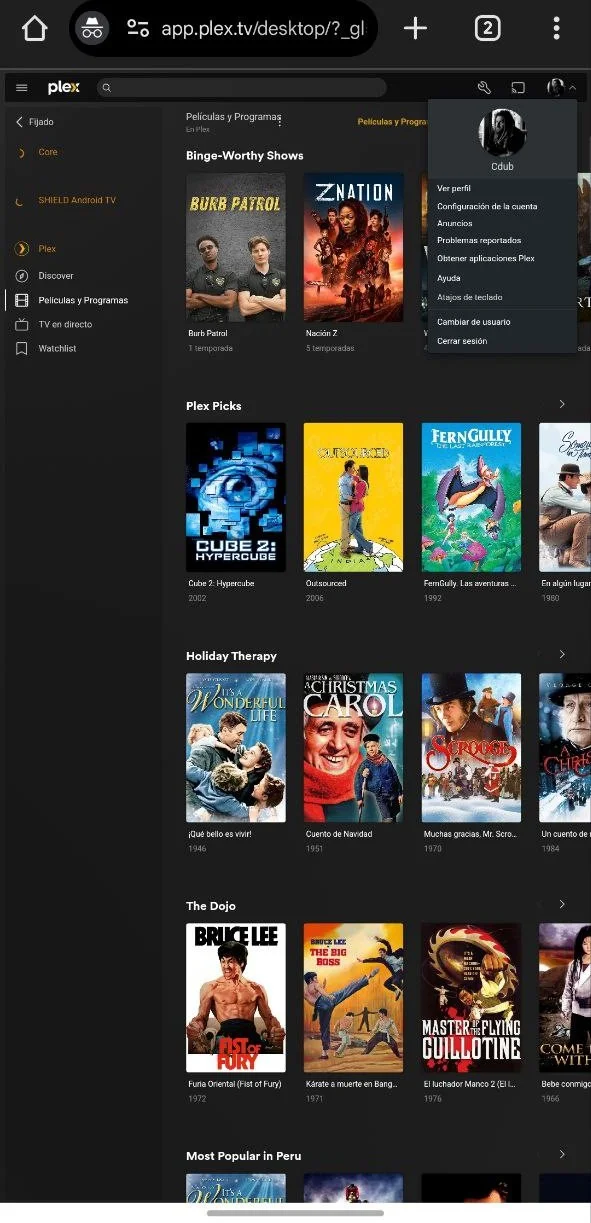Open Z Nation poster
This screenshot has height=1223, width=591.
pos(353,247)
